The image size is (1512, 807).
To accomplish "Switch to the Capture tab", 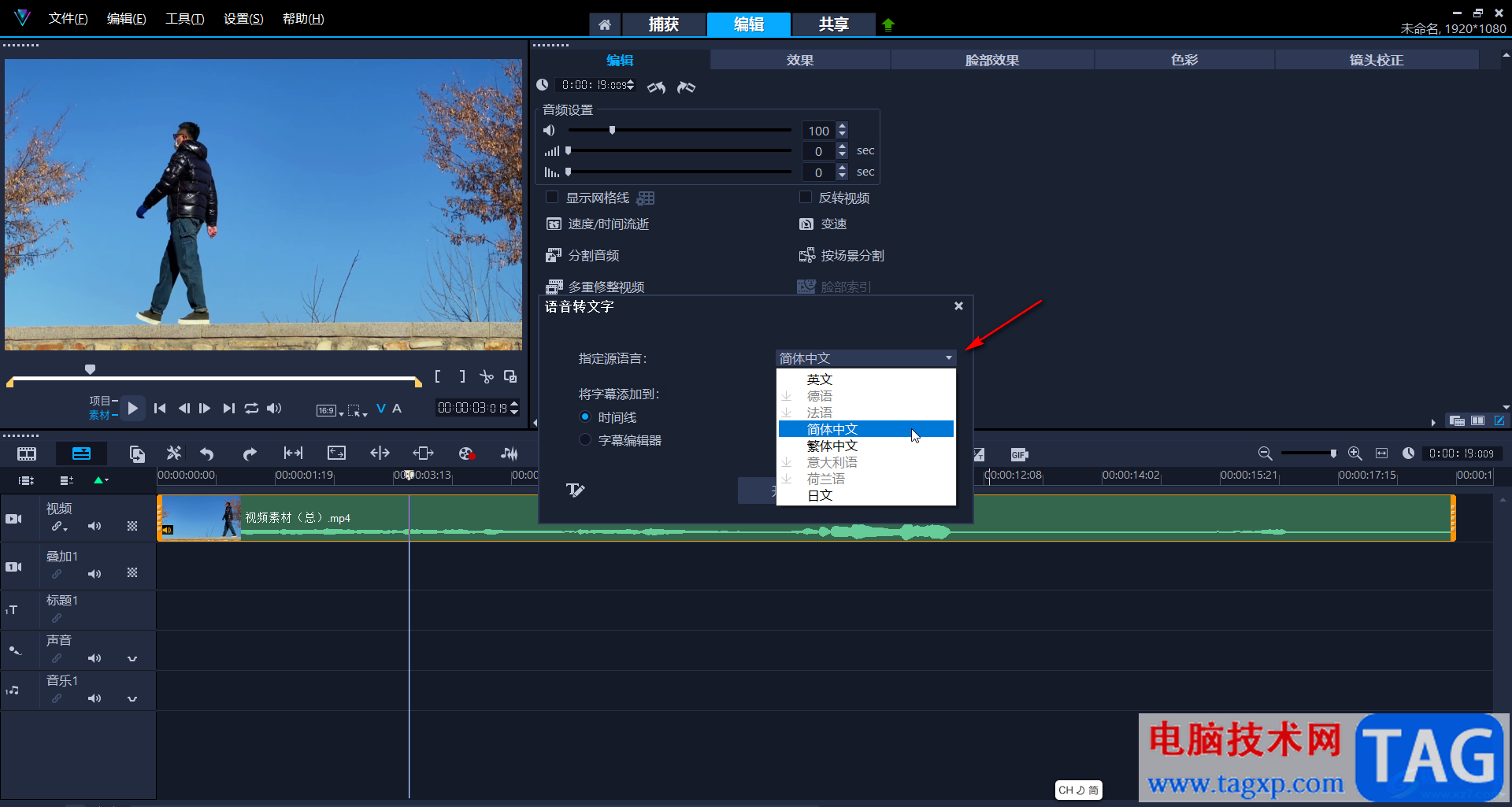I will click(x=664, y=24).
